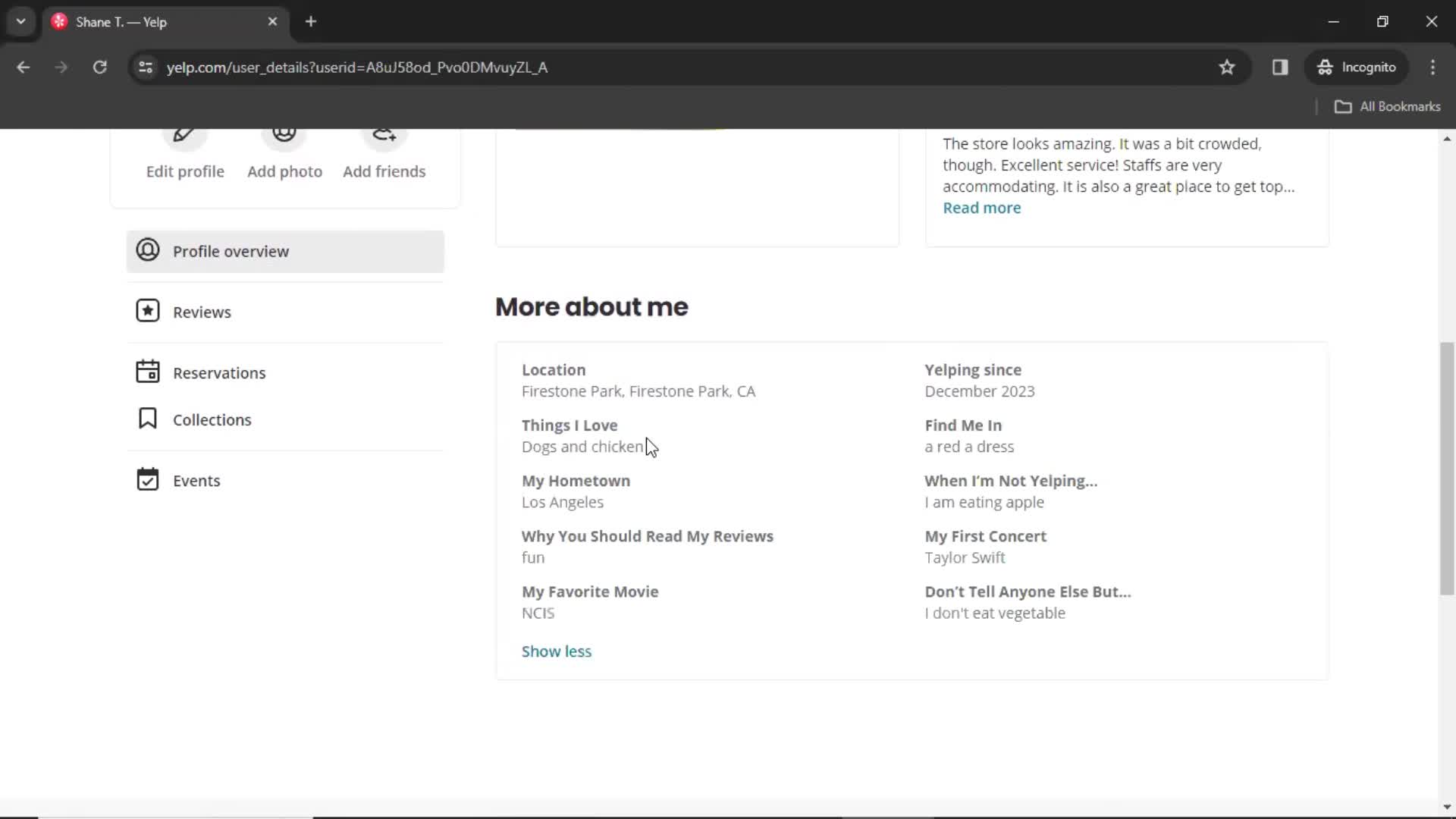Open Collections
1456x819 pixels.
[x=285, y=420]
